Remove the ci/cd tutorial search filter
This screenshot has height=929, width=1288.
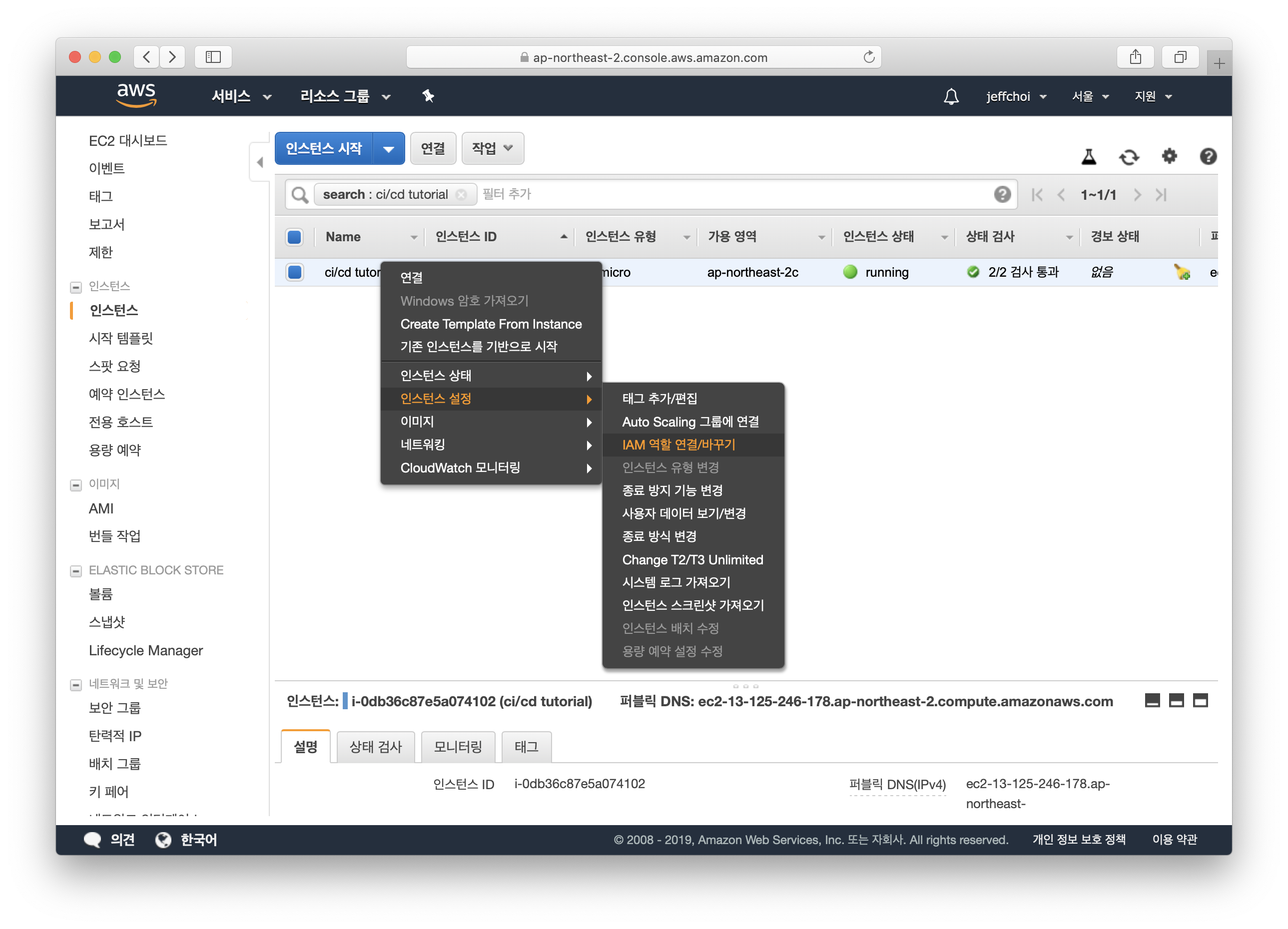coord(462,195)
